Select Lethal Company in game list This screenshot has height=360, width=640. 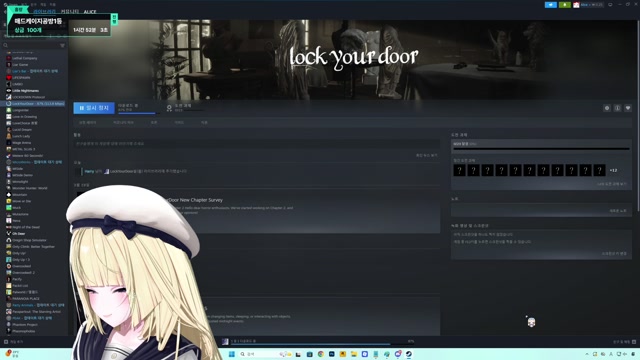point(24,58)
